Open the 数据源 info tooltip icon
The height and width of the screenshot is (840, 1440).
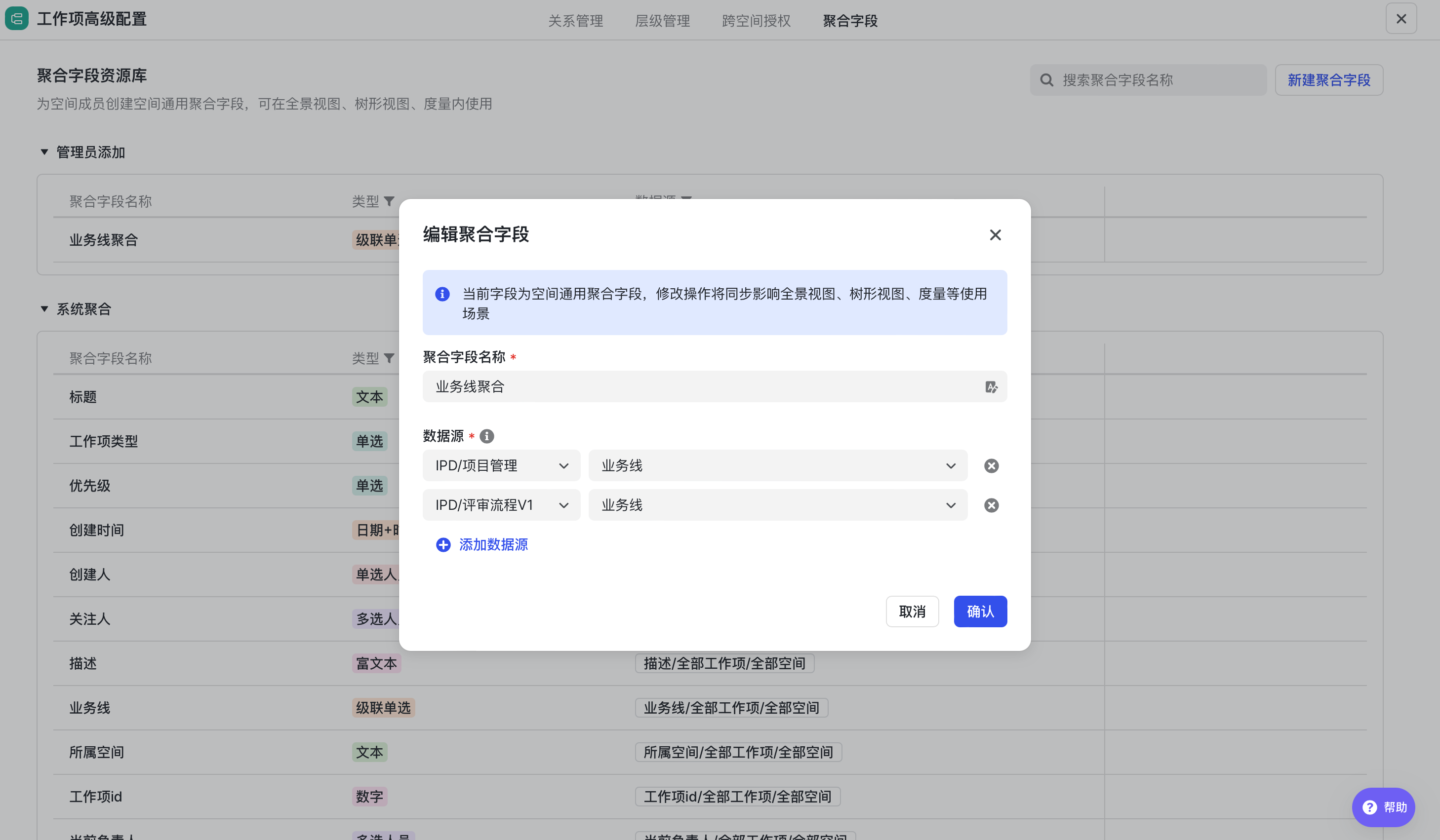click(x=486, y=436)
